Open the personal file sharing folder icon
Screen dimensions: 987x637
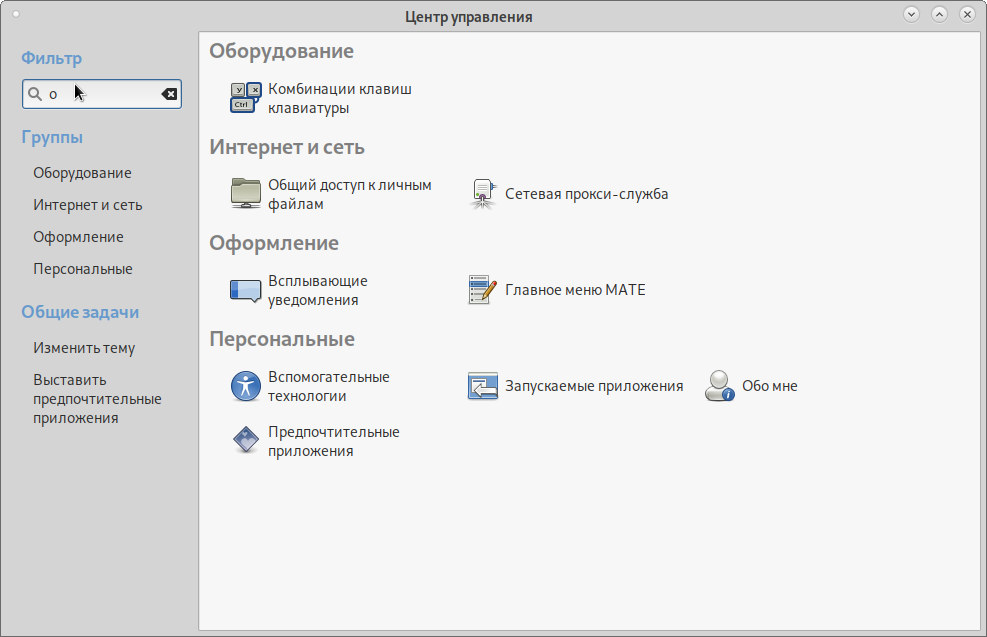[246, 194]
